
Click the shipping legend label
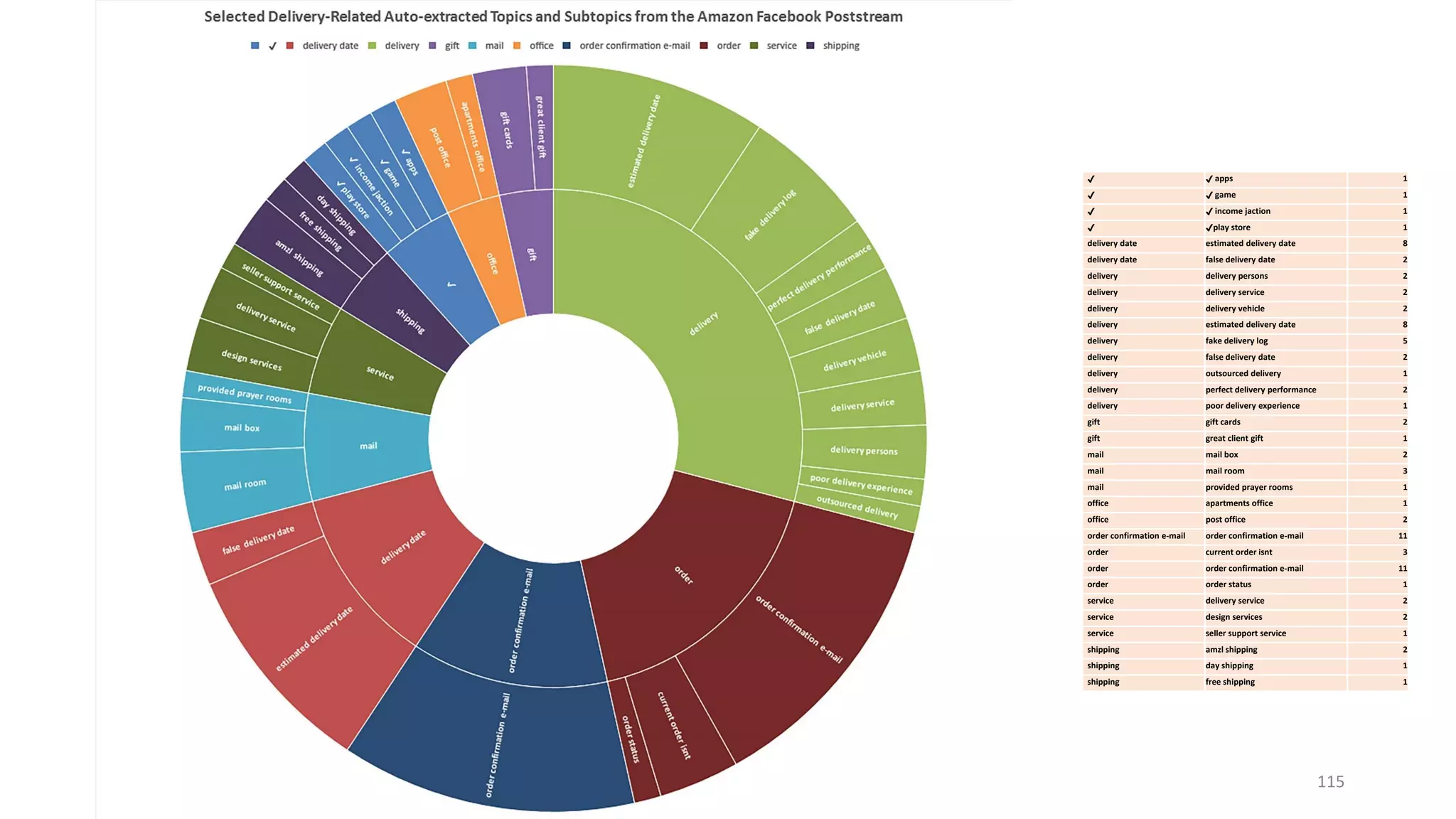[x=841, y=45]
